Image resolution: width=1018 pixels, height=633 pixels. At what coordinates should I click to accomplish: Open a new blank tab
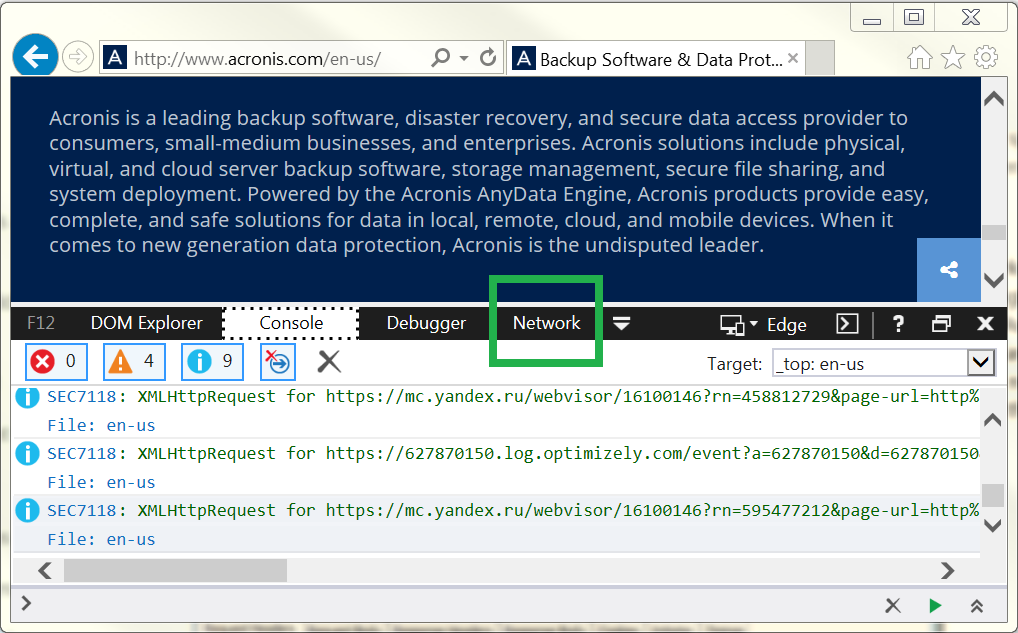click(x=819, y=58)
